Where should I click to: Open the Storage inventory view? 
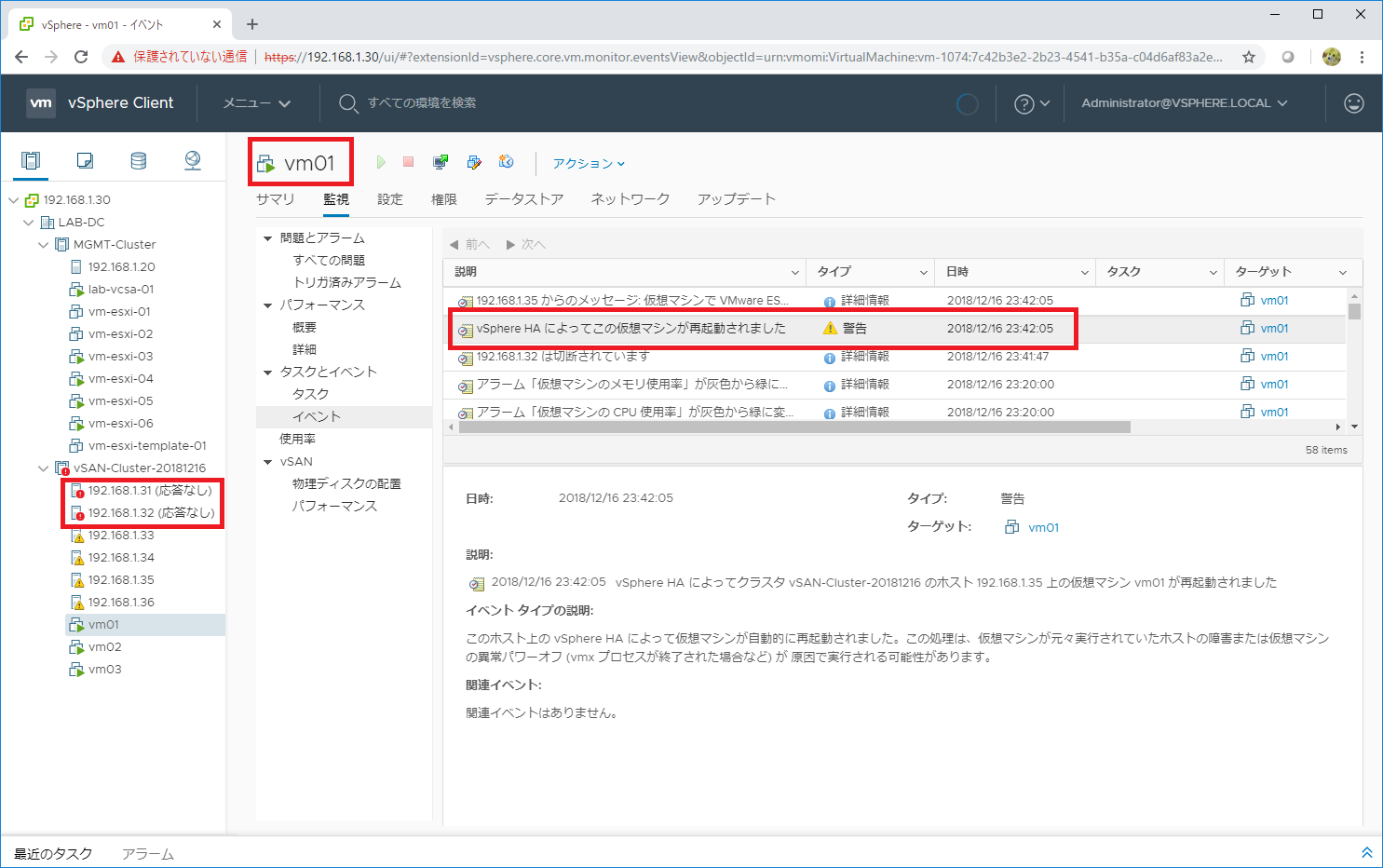139,160
